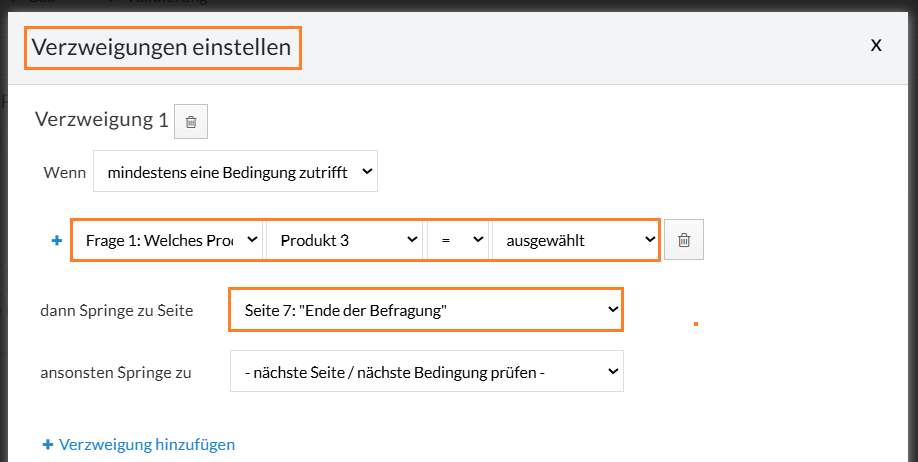Expand the 'ausgewählt' state dropdown
Screen dimensions: 918x462
(575, 240)
